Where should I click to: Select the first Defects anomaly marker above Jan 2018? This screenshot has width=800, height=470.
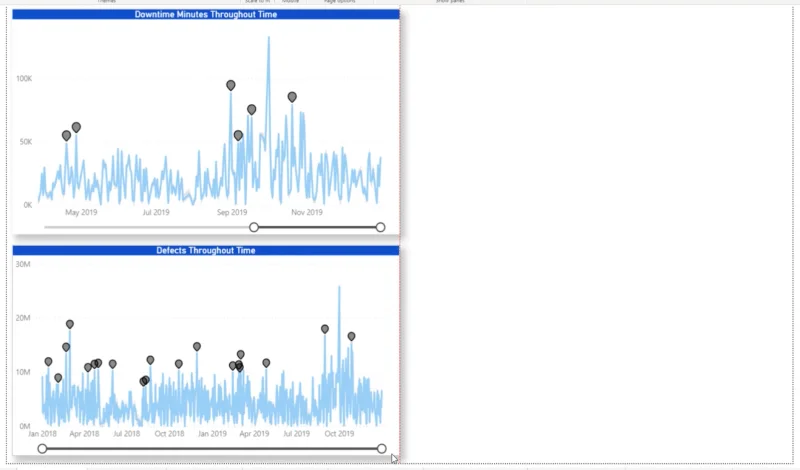48,362
